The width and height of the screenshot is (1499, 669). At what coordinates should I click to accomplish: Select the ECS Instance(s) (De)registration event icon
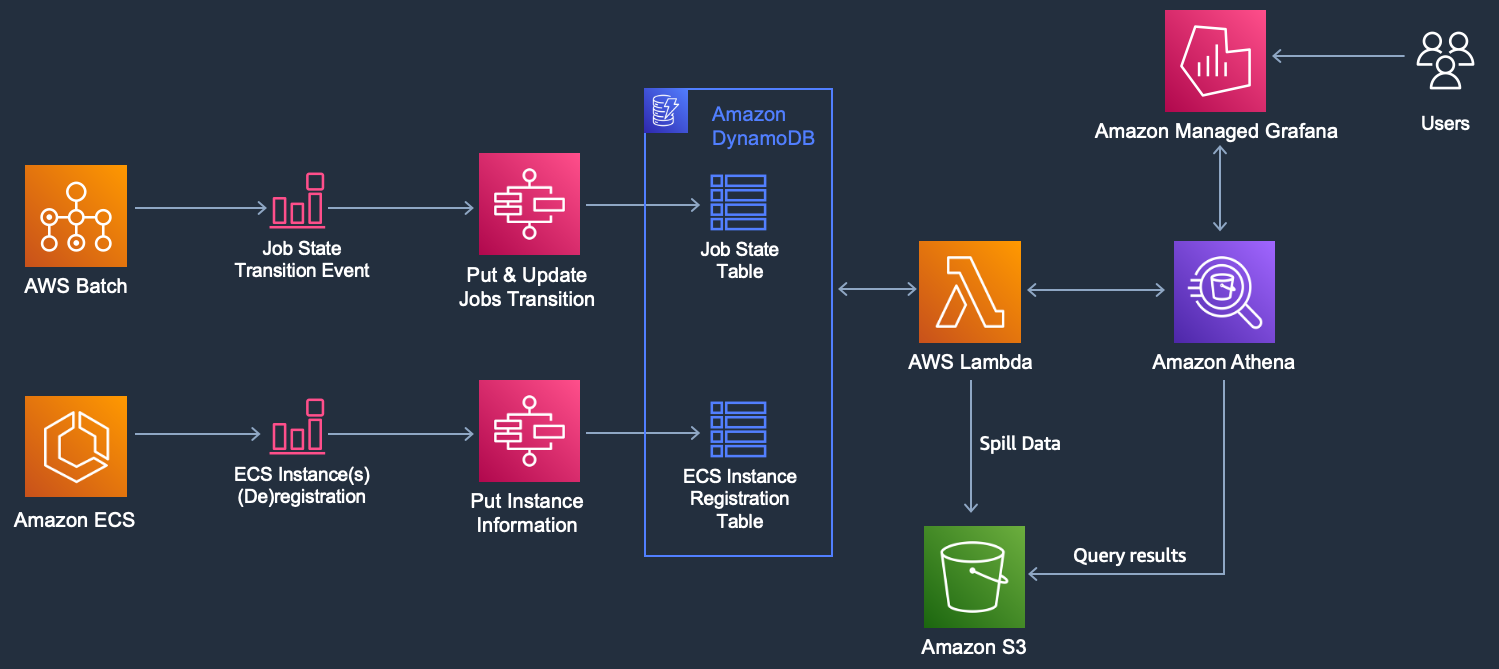coord(298,425)
